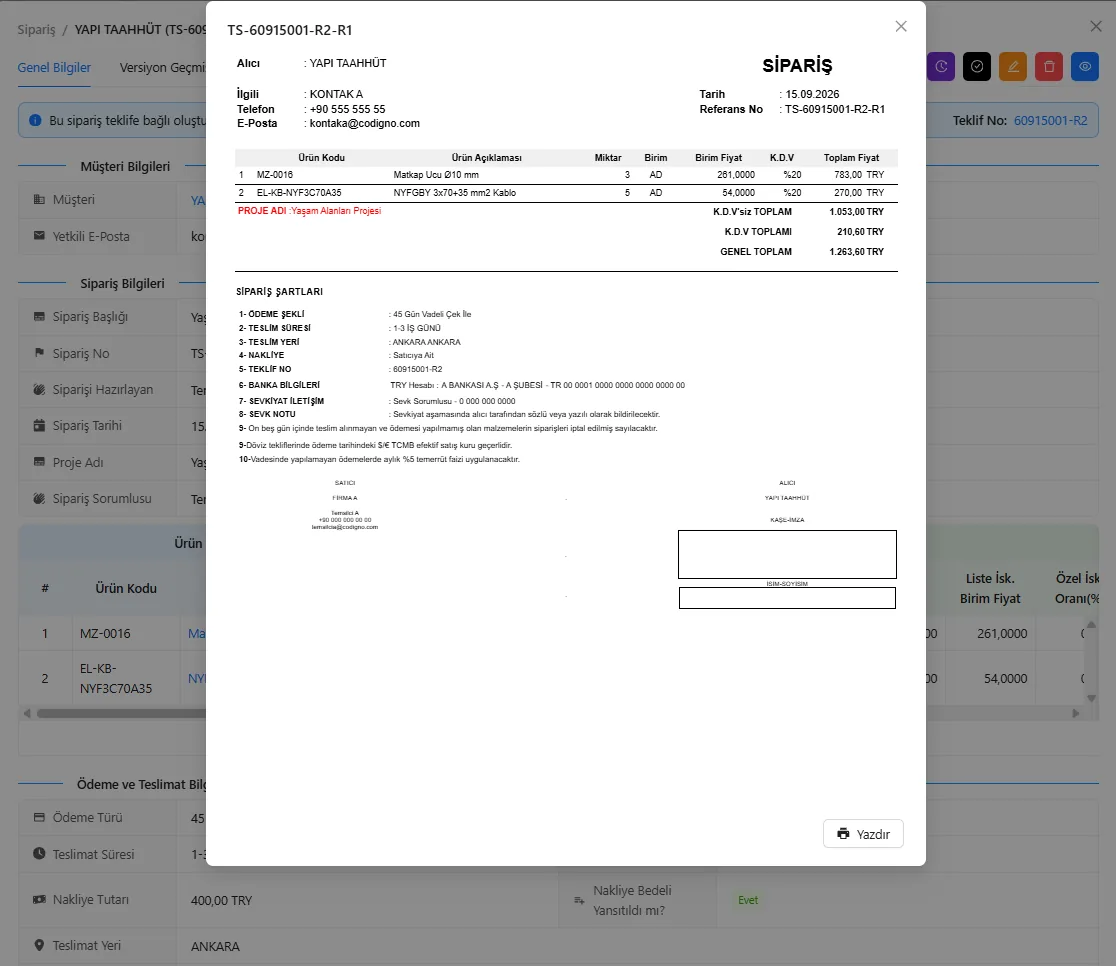This screenshot has width=1116, height=966.
Task: Click the purple history clock icon button
Action: pos(941,67)
